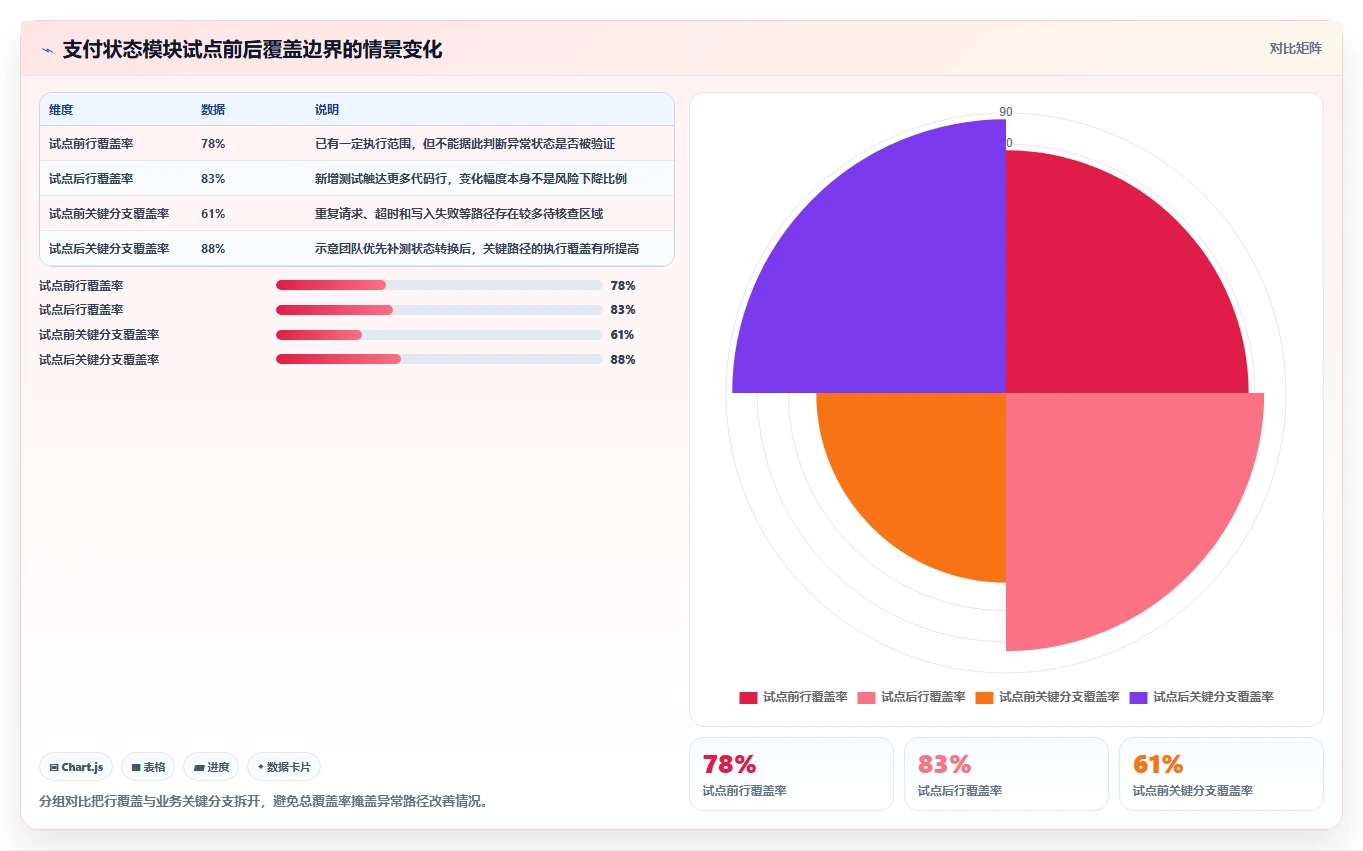Click the 数据卡片 chip
This screenshot has width=1363, height=851.
tap(284, 767)
